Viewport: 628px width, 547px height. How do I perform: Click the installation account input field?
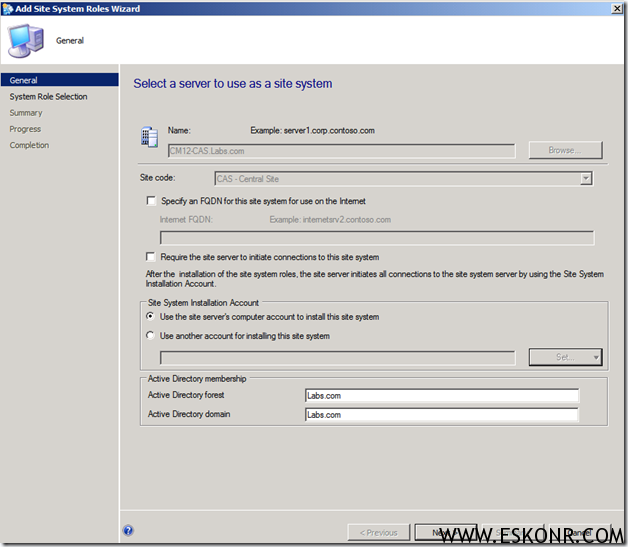338,358
